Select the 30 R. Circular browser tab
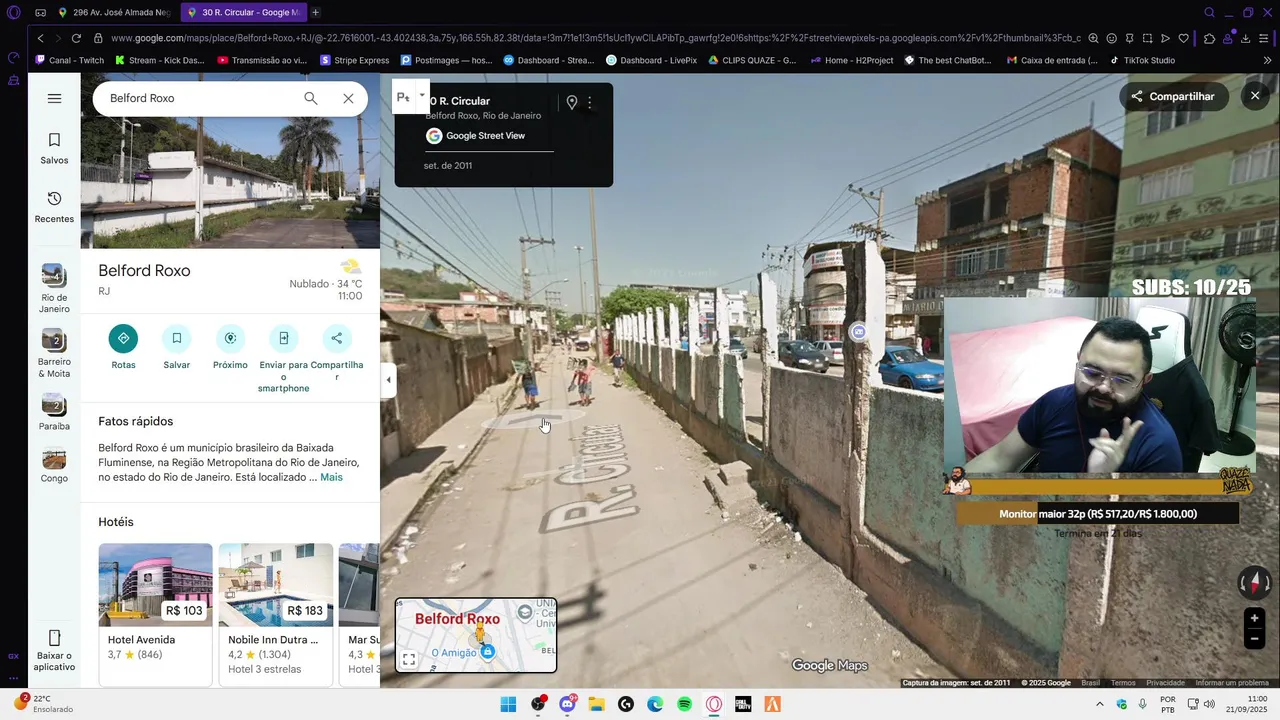 244,12
